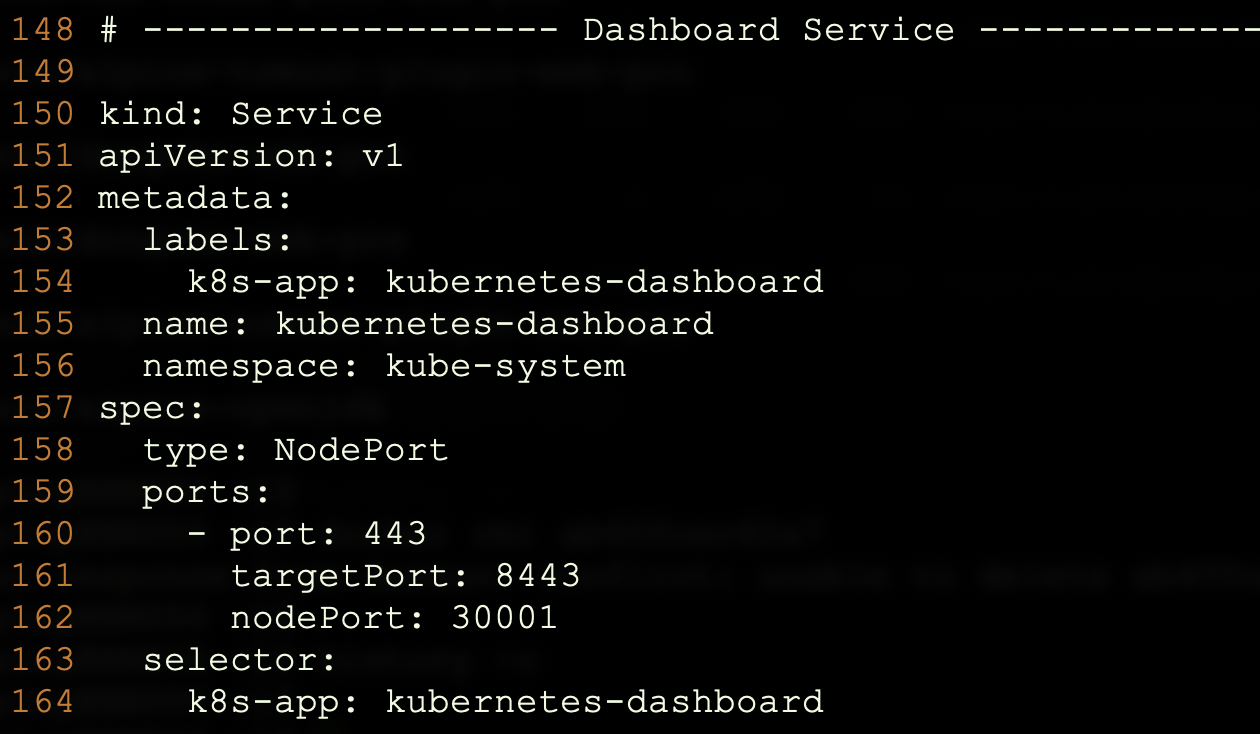Click 'kubernetes-dashboard' on line 164
The width and height of the screenshot is (1260, 734).
[605, 702]
